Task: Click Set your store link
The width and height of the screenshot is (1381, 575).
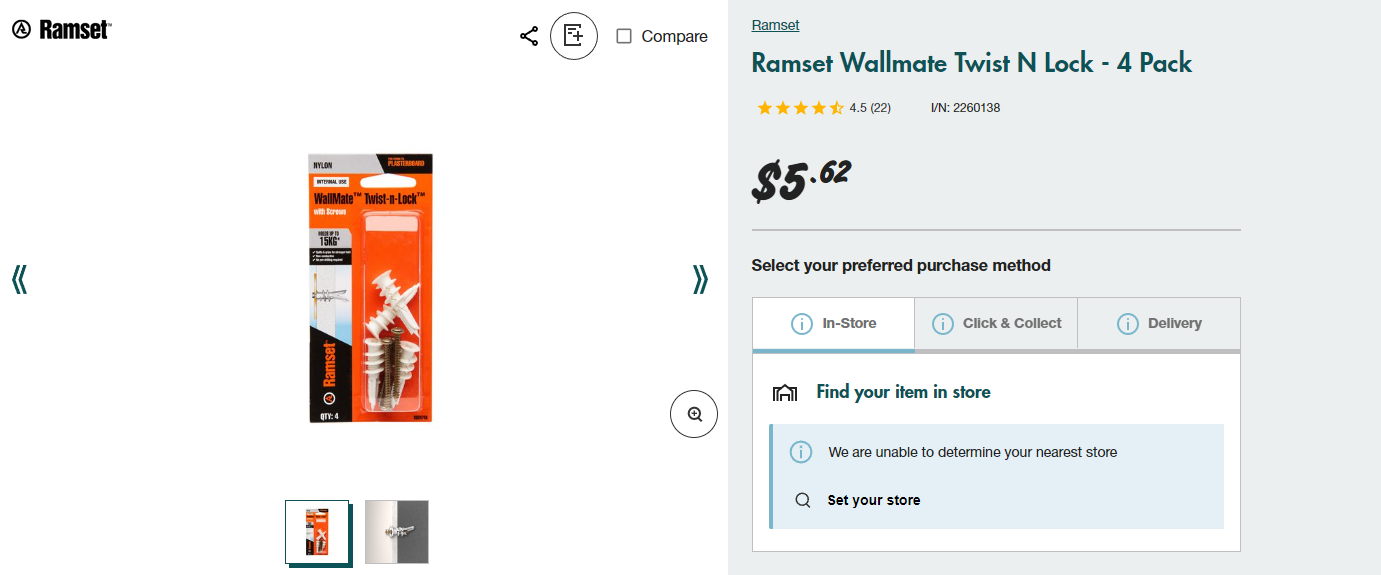Action: click(873, 500)
